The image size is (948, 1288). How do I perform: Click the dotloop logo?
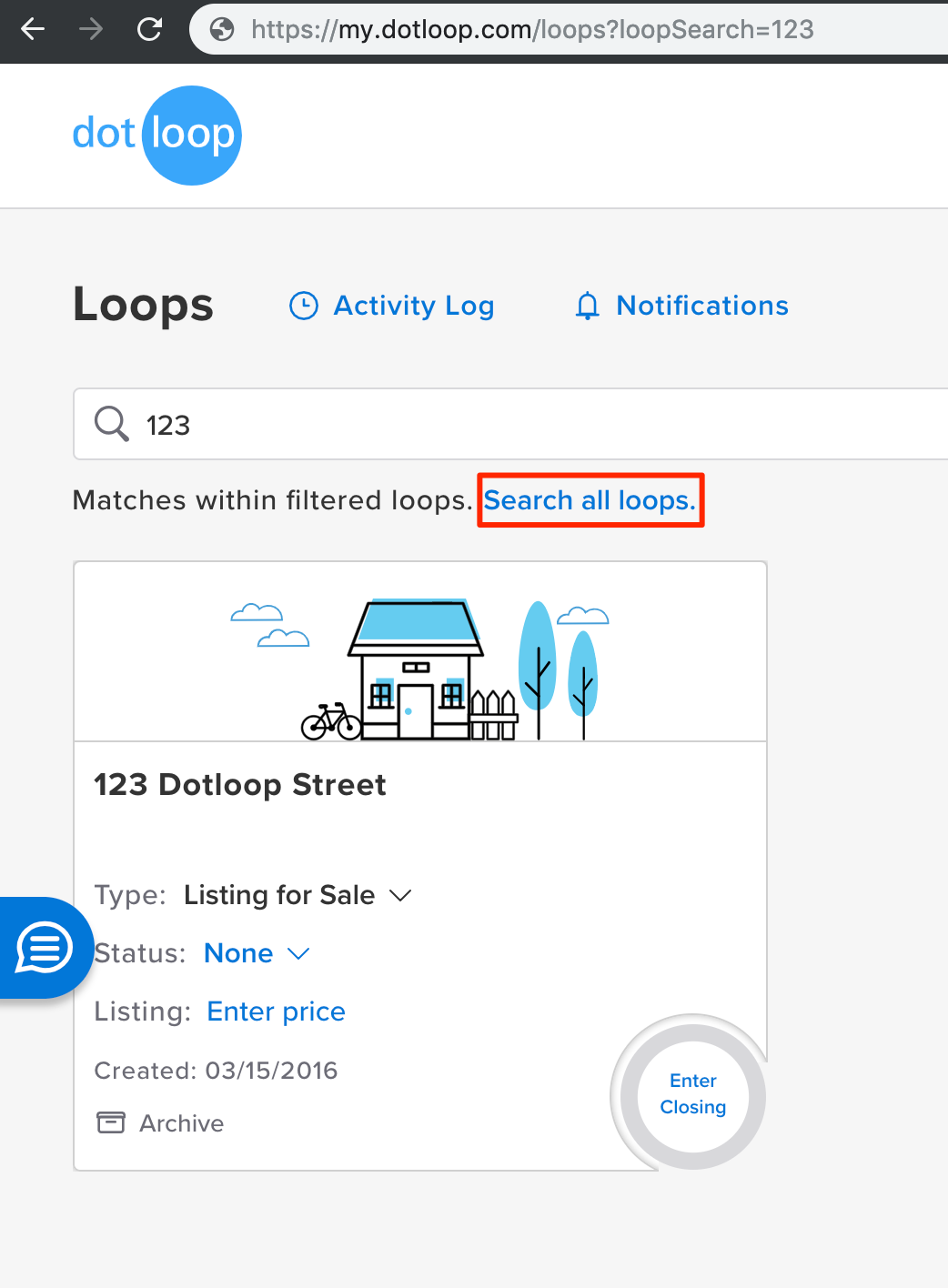click(156, 135)
